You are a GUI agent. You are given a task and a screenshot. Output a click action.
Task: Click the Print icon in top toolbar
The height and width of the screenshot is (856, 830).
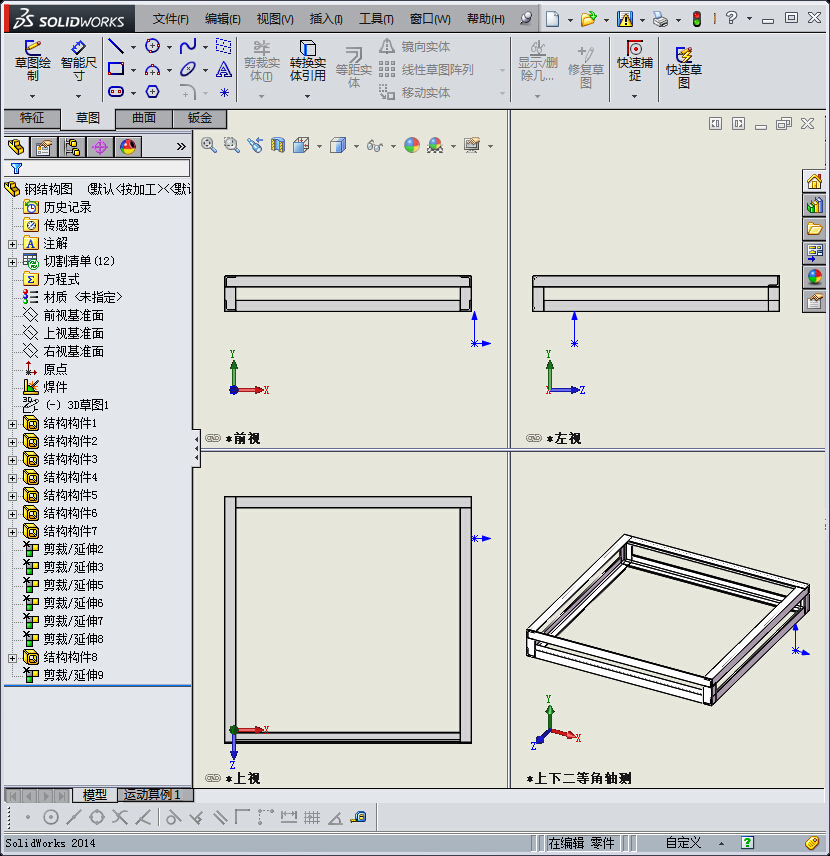tap(661, 20)
